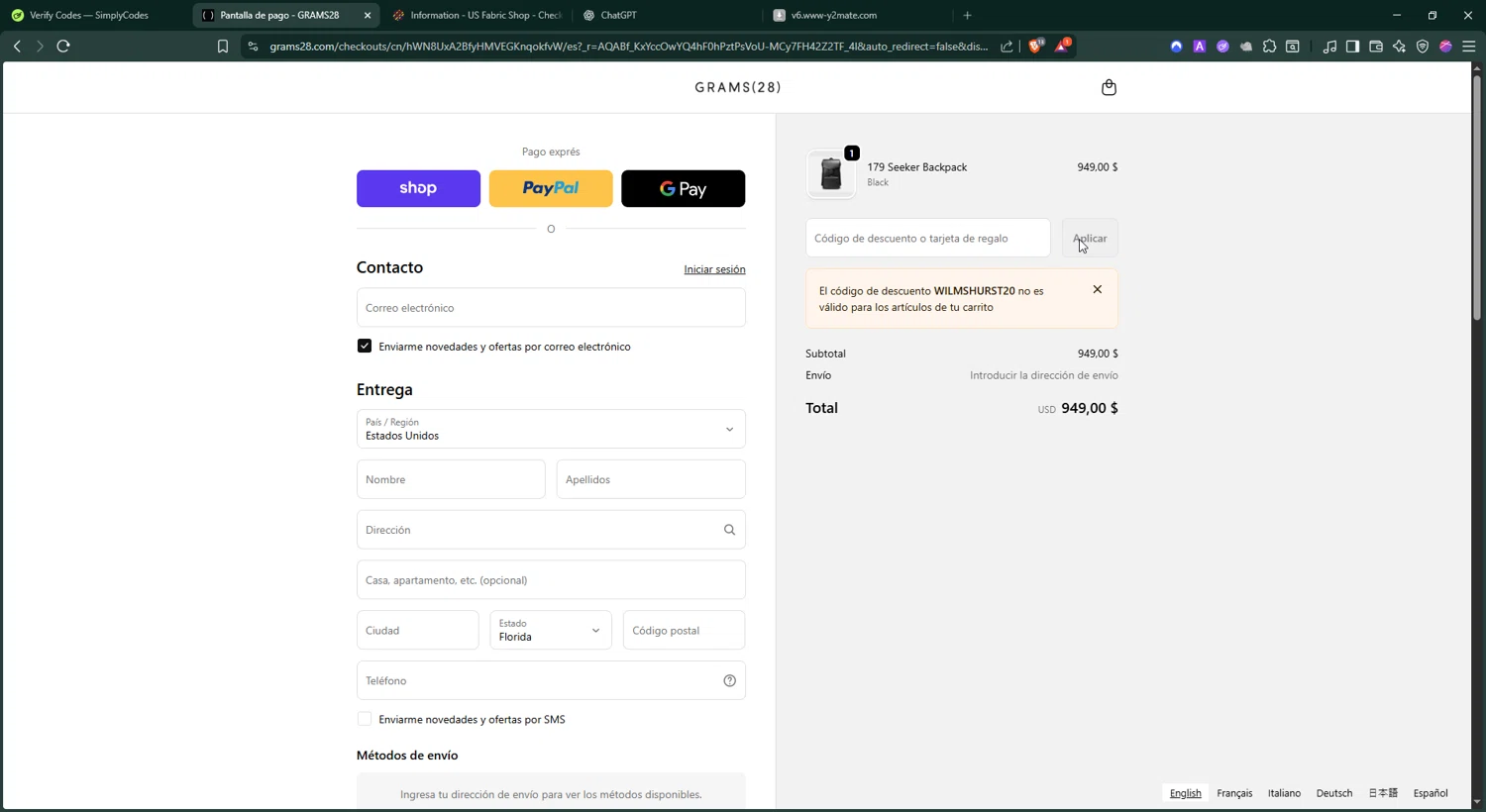Click the browser address bar URL
This screenshot has height=812, width=1486.
pyautogui.click(x=628, y=47)
